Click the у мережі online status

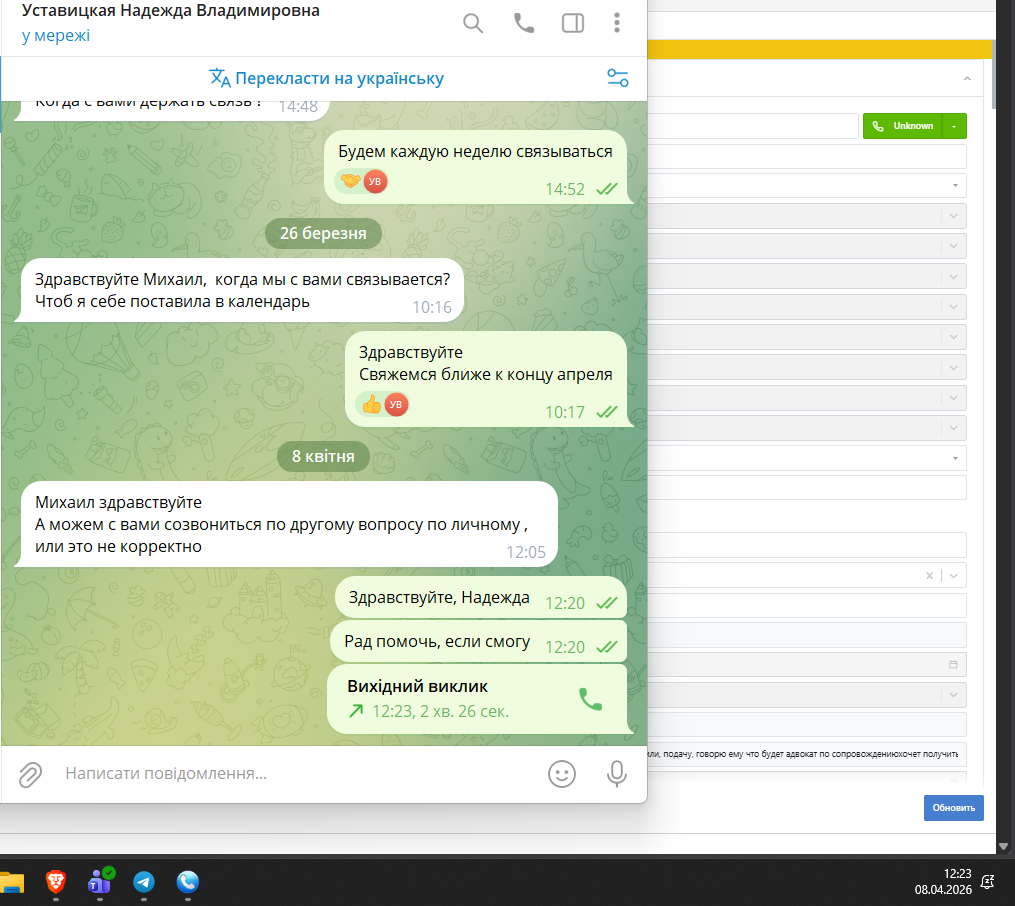56,36
